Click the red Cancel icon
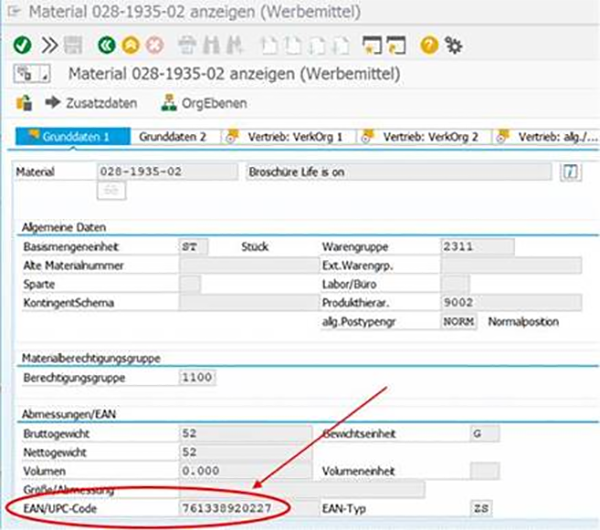 click(x=155, y=45)
